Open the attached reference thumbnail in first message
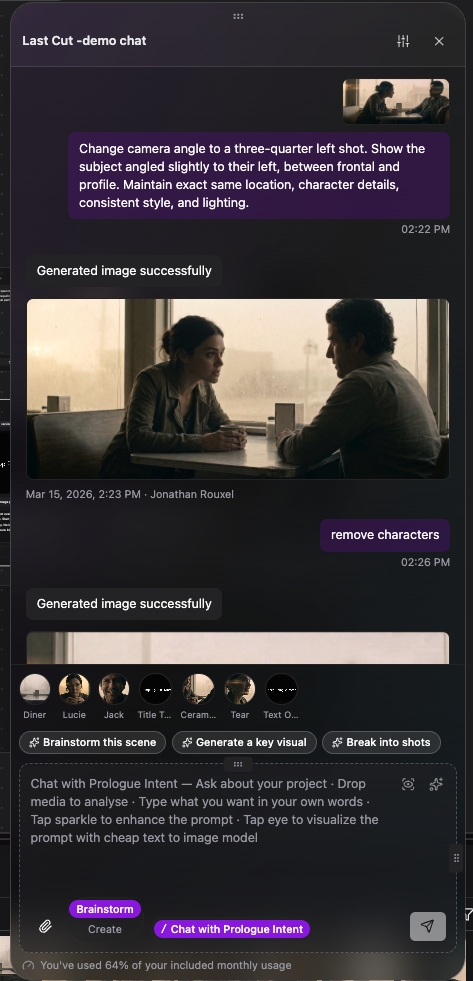Viewport: 473px width, 981px height. (x=396, y=101)
